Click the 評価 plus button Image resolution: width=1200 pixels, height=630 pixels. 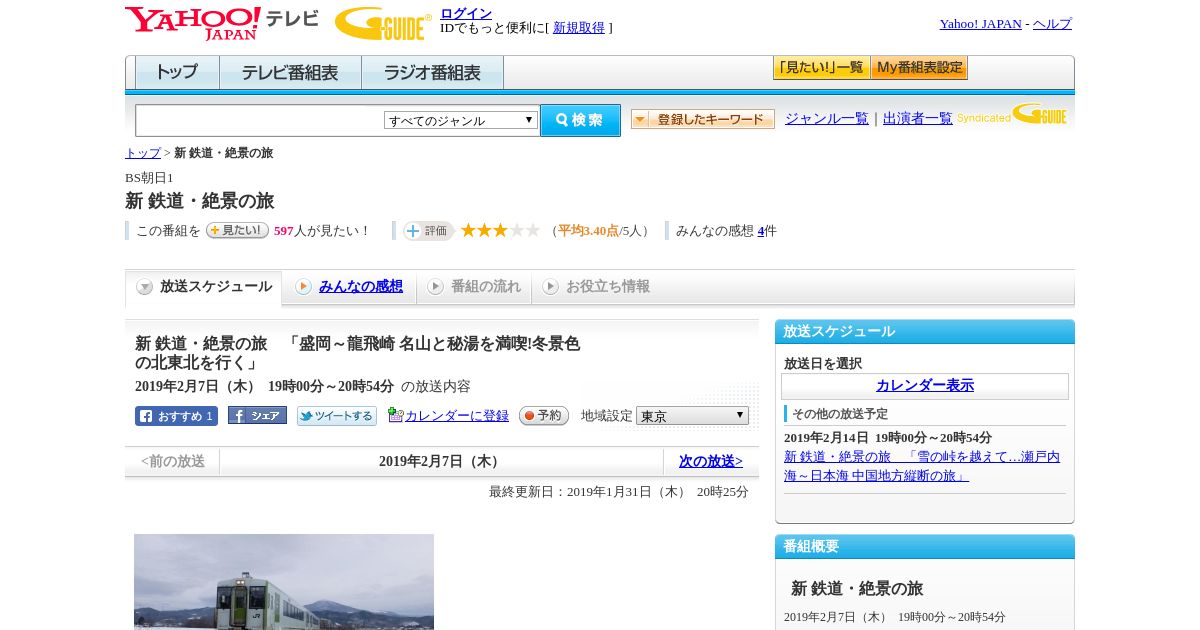[428, 231]
